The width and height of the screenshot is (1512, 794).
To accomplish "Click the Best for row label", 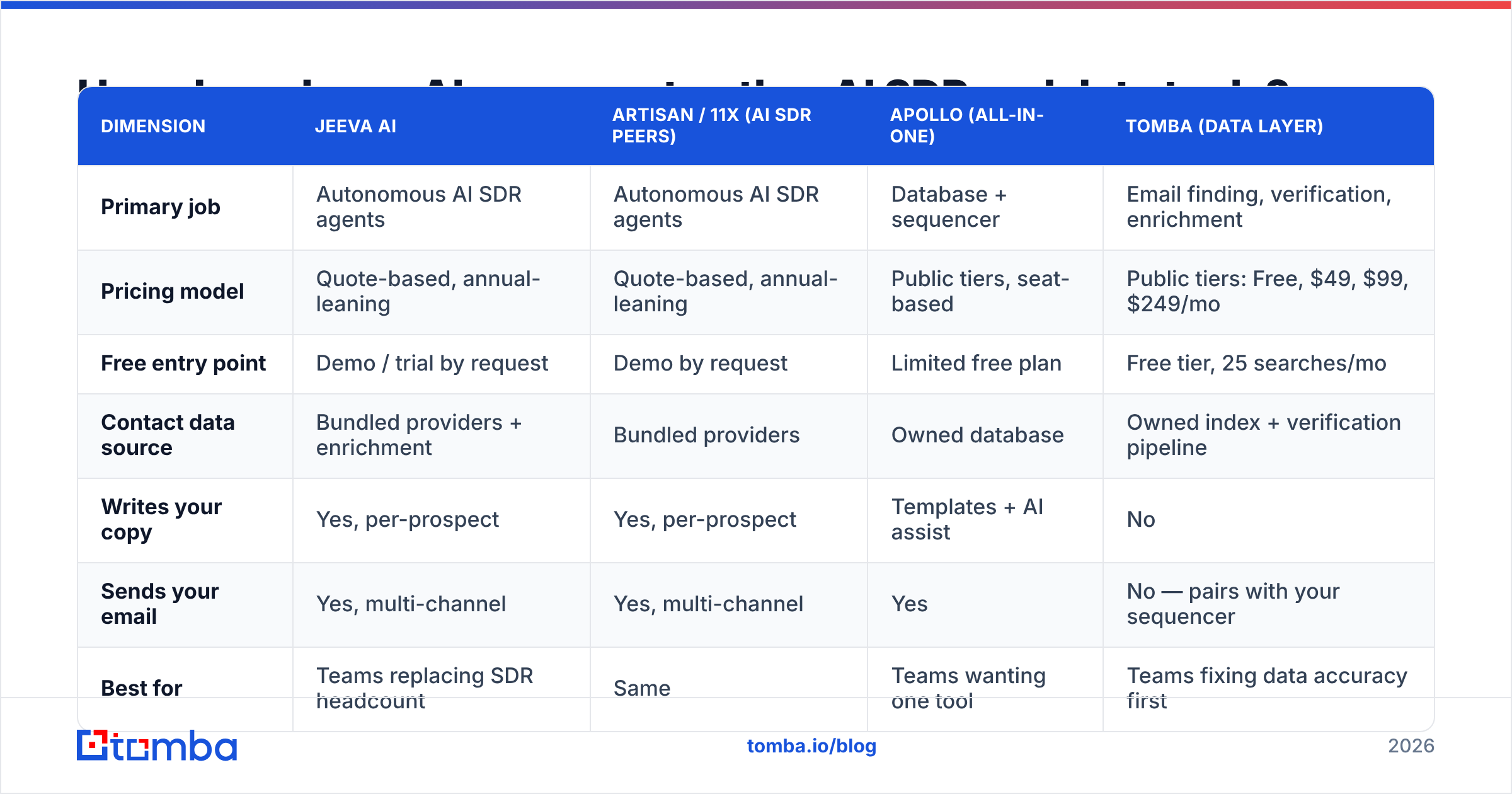I will (x=141, y=688).
